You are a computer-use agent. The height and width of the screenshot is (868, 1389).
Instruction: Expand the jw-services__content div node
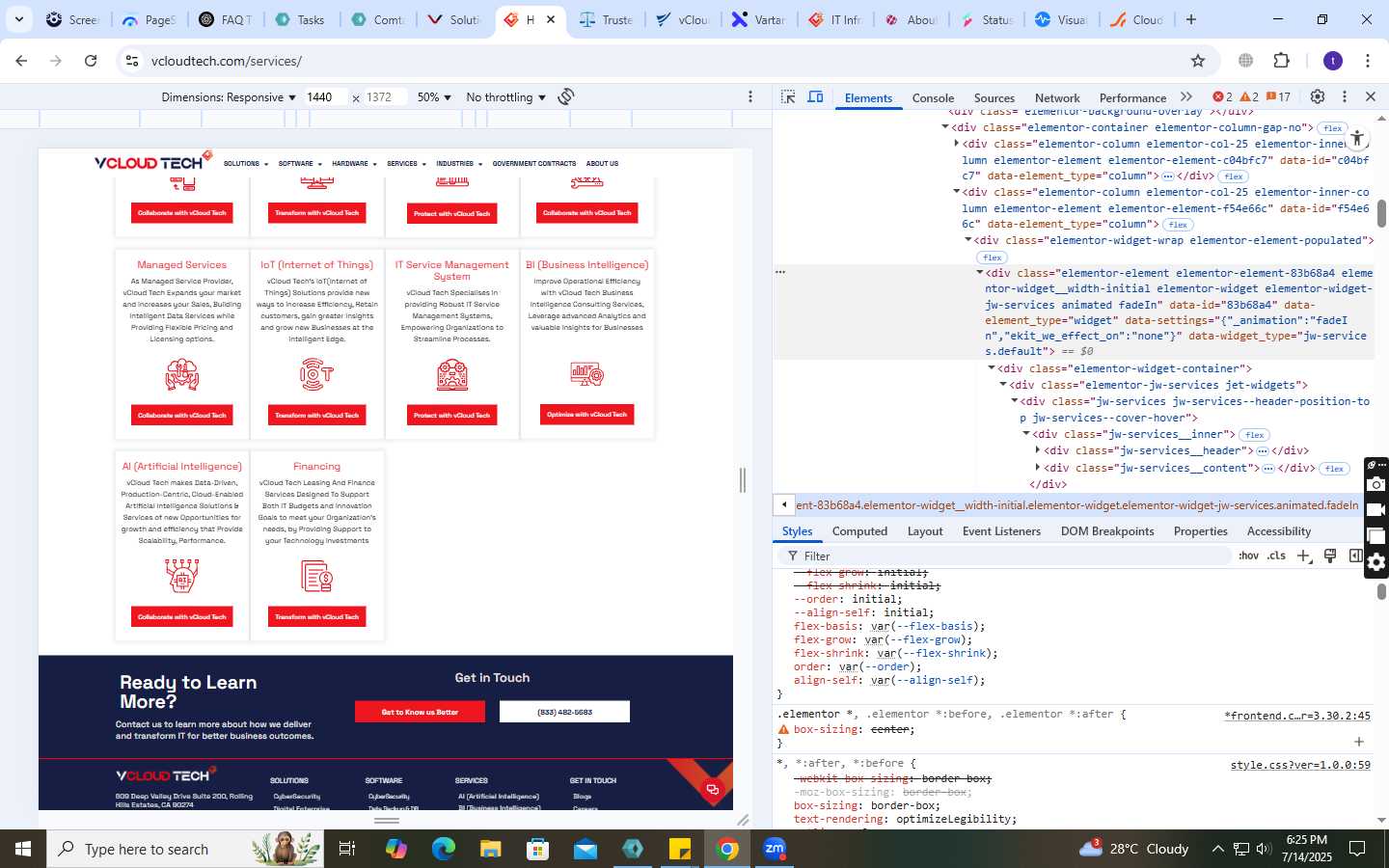1038,468
